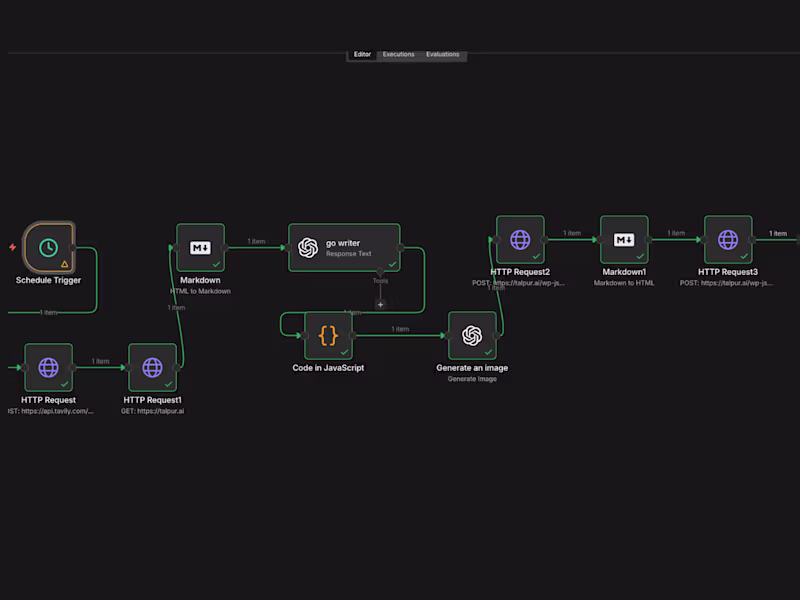800x600 pixels.
Task: Click the warning triangle on Schedule Trigger
Action: coord(64,262)
